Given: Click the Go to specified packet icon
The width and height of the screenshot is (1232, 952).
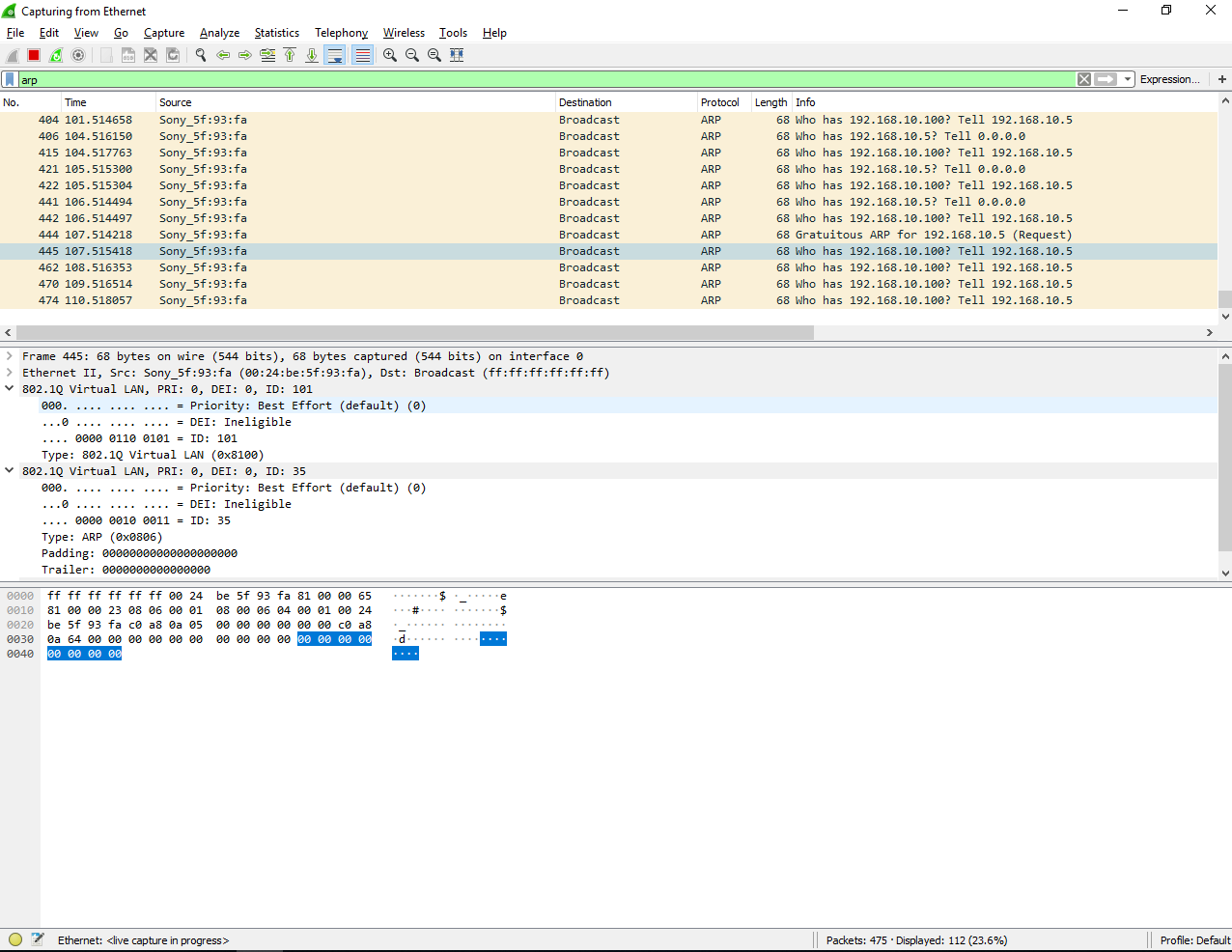Looking at the screenshot, I should click(x=267, y=55).
